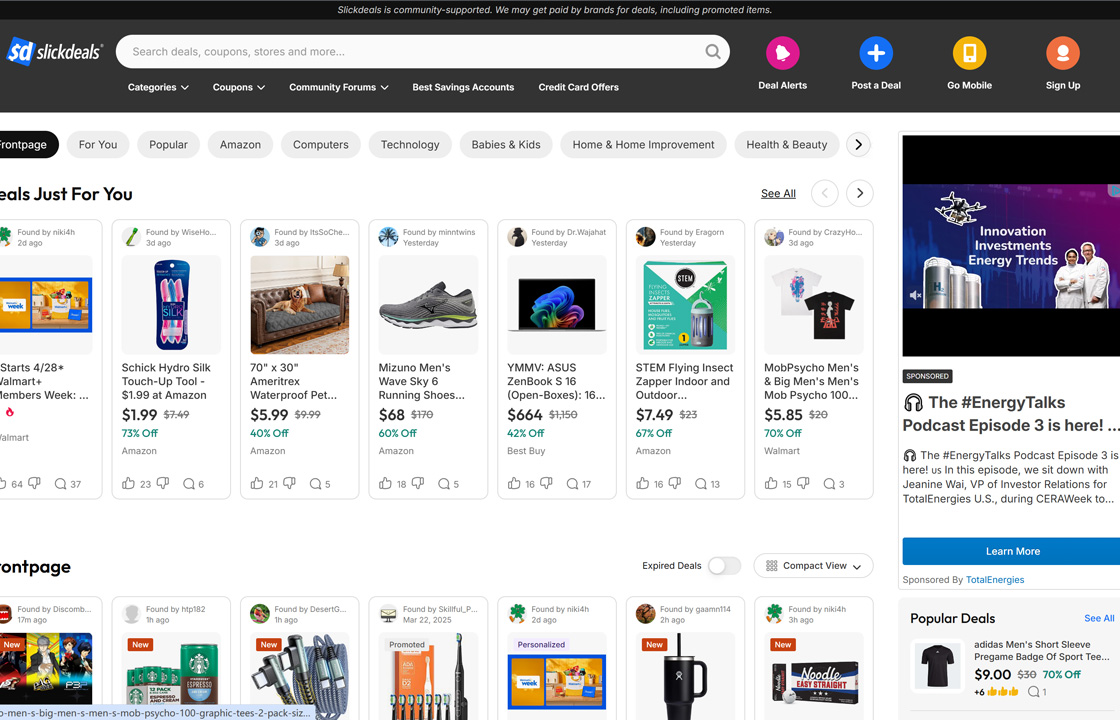The width and height of the screenshot is (1120, 720).
Task: Open adidas Men's Short Sleeve tee title
Action: pyautogui.click(x=1041, y=651)
